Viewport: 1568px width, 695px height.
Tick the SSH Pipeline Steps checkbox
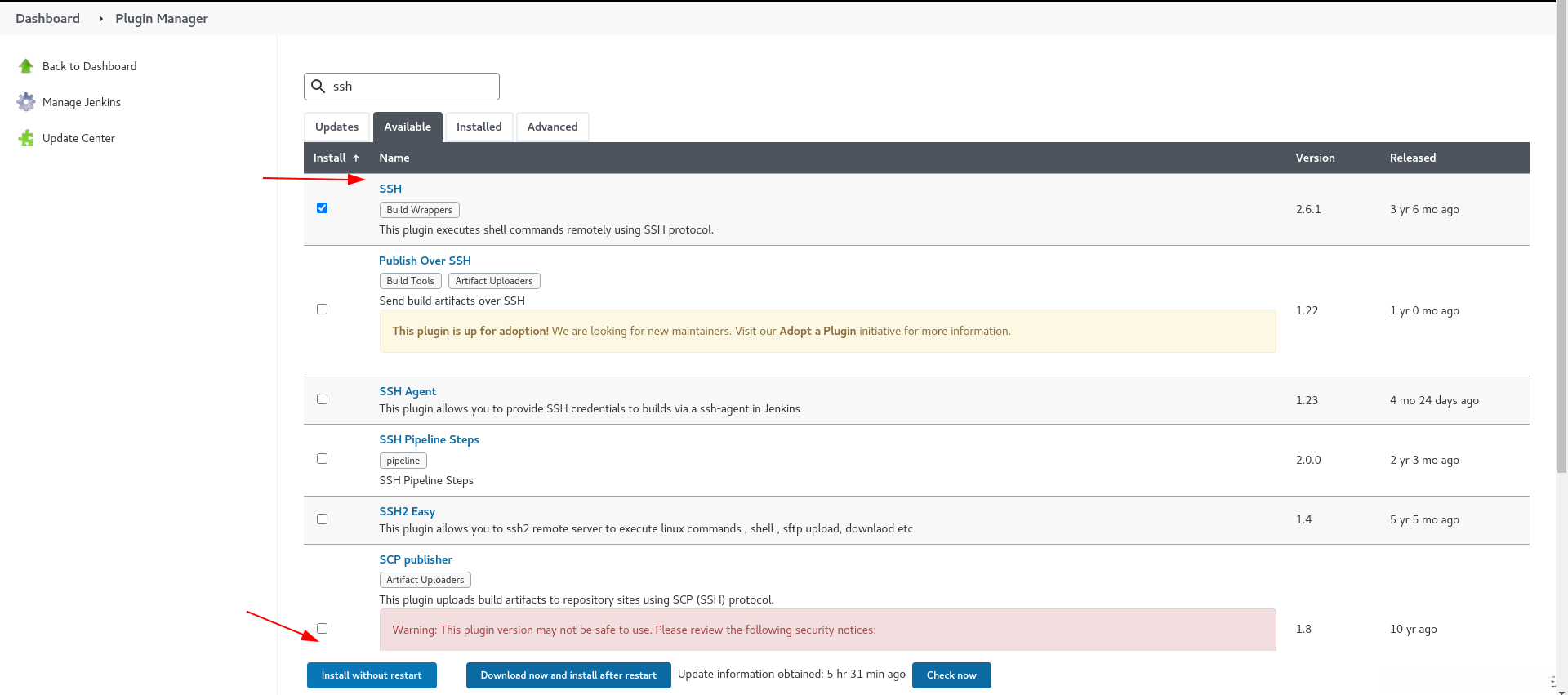[x=323, y=459]
